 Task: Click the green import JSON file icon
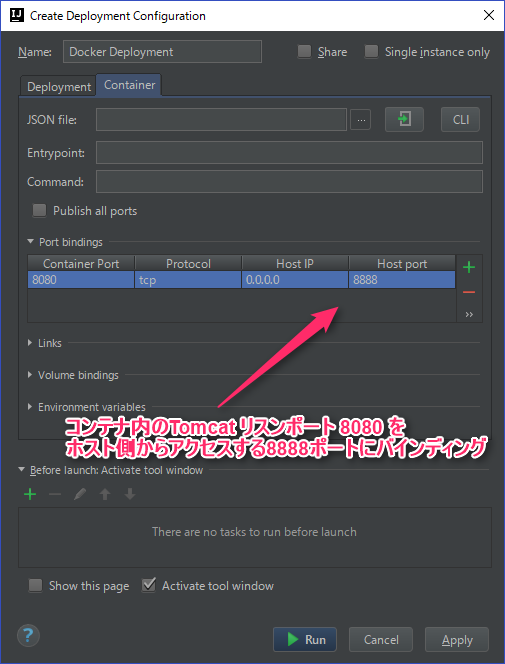click(x=404, y=119)
